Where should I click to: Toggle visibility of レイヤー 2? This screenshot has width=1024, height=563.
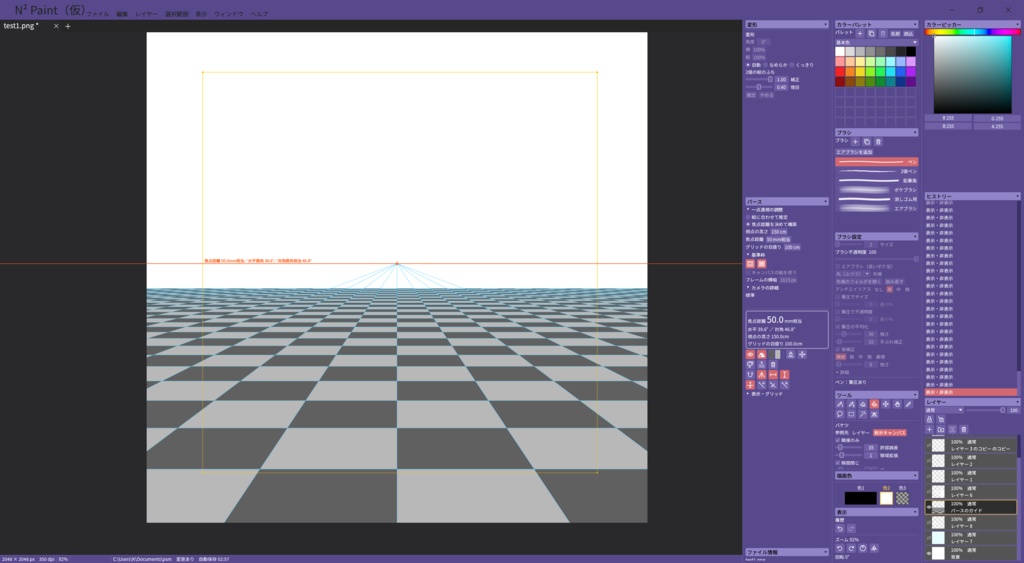pos(929,460)
